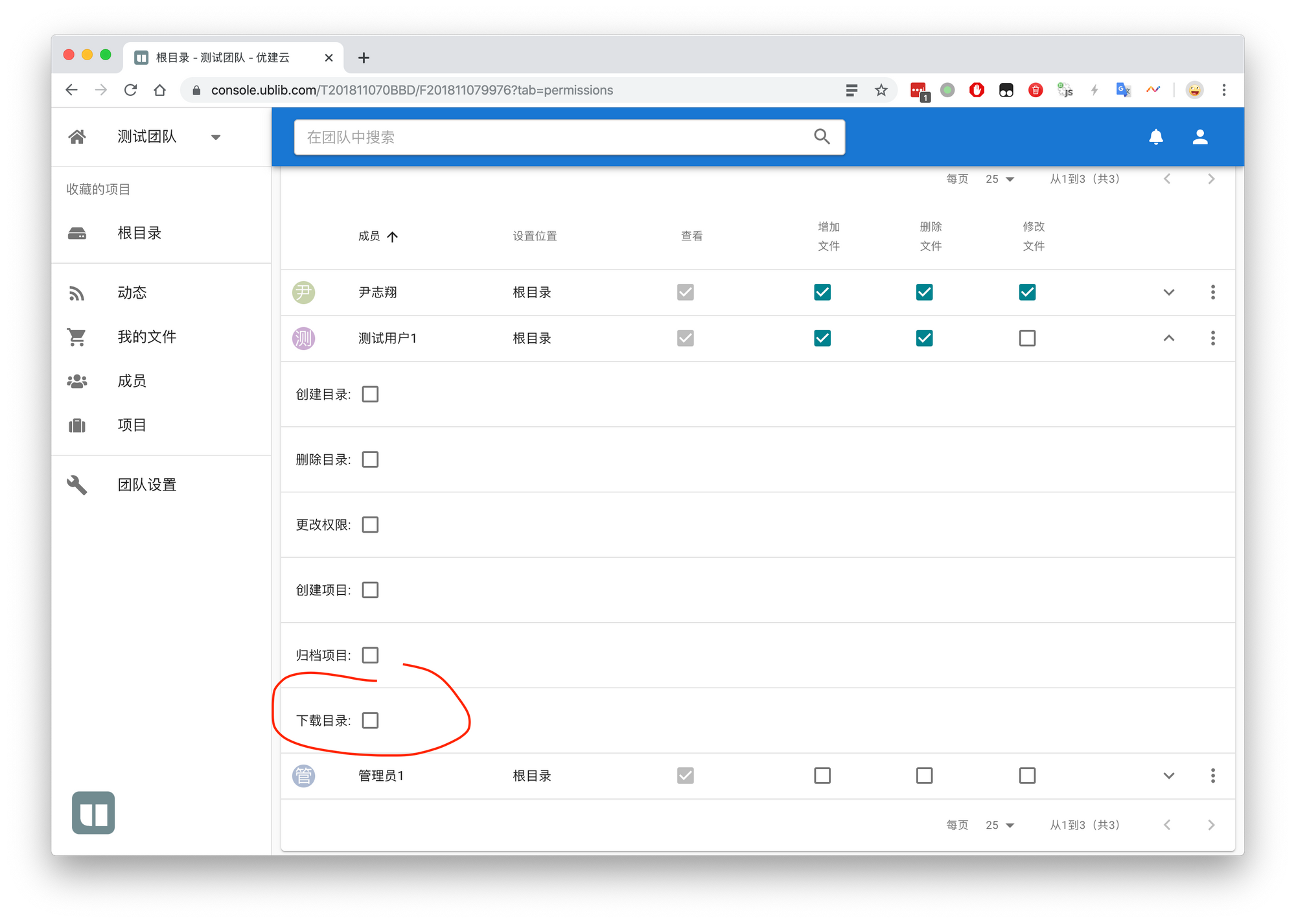Go to 我的文件 in sidebar
Image resolution: width=1296 pixels, height=924 pixels.
pyautogui.click(x=146, y=337)
